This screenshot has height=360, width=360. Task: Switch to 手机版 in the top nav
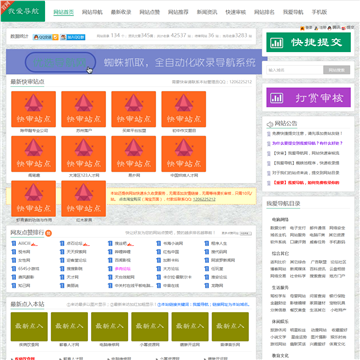click(x=319, y=12)
